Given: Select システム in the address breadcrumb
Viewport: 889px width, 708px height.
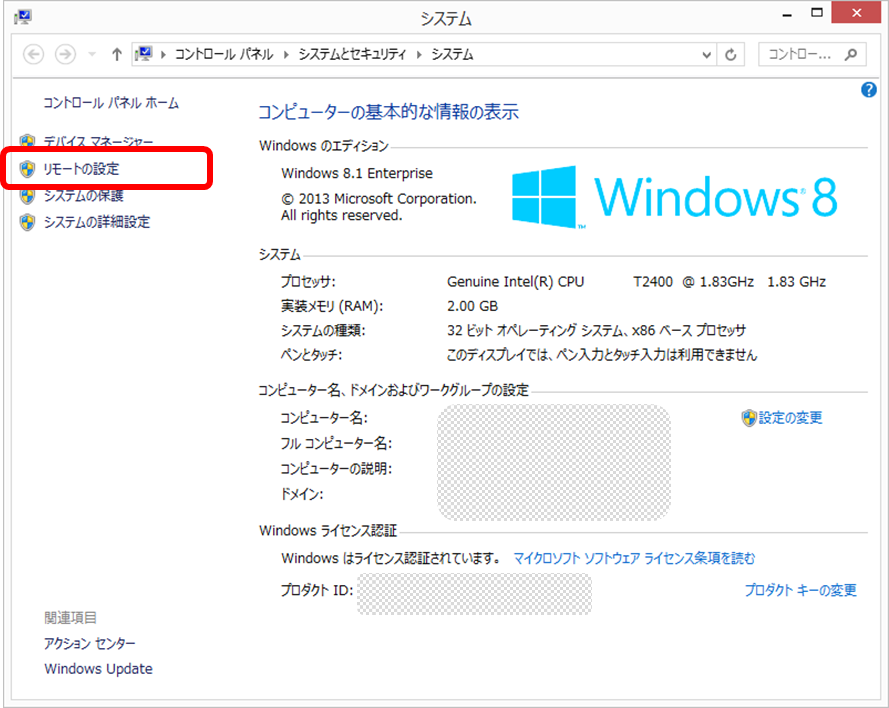Looking at the screenshot, I should pos(452,54).
